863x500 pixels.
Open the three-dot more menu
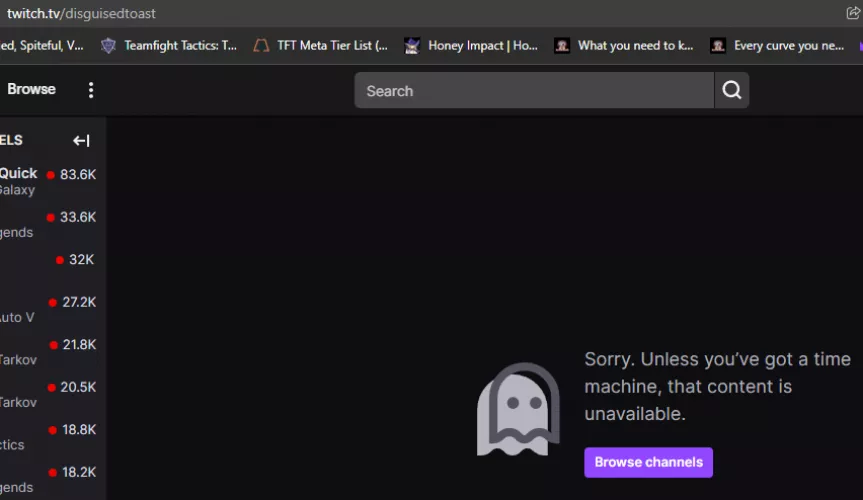91,90
